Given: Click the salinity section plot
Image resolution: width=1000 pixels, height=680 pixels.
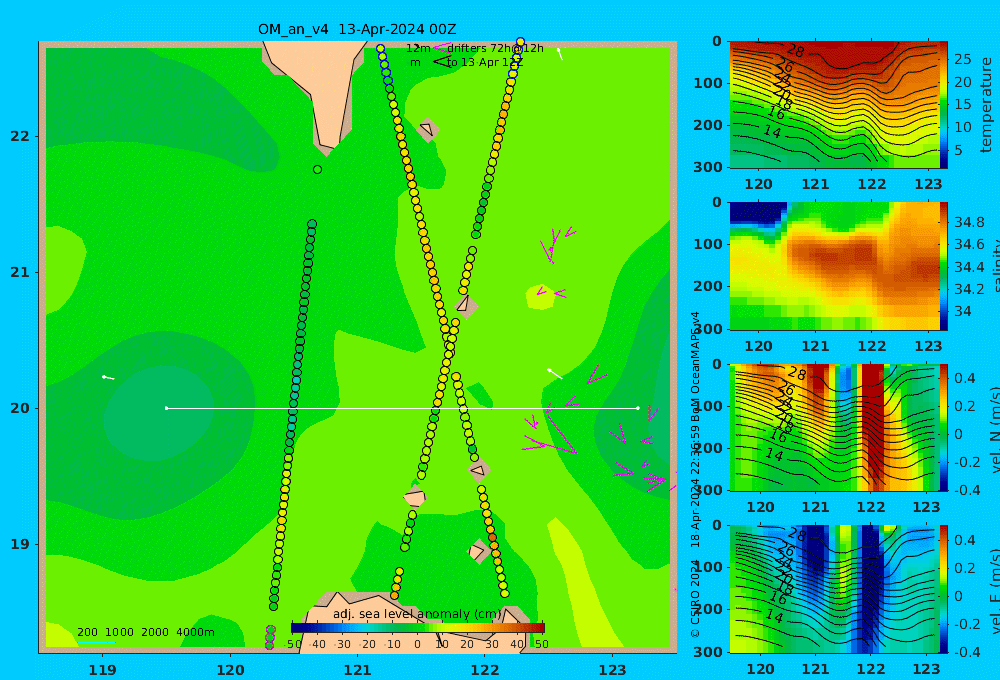Looking at the screenshot, I should [x=834, y=266].
